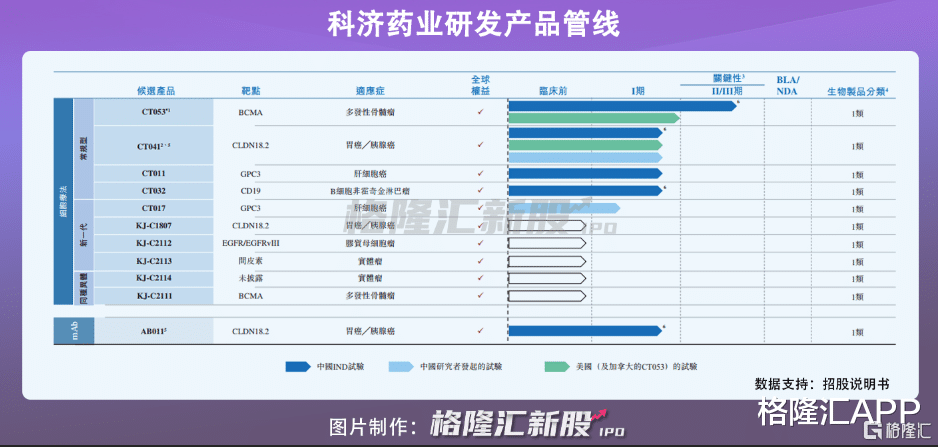Select the KJ-C1807 product cell

pos(154,226)
